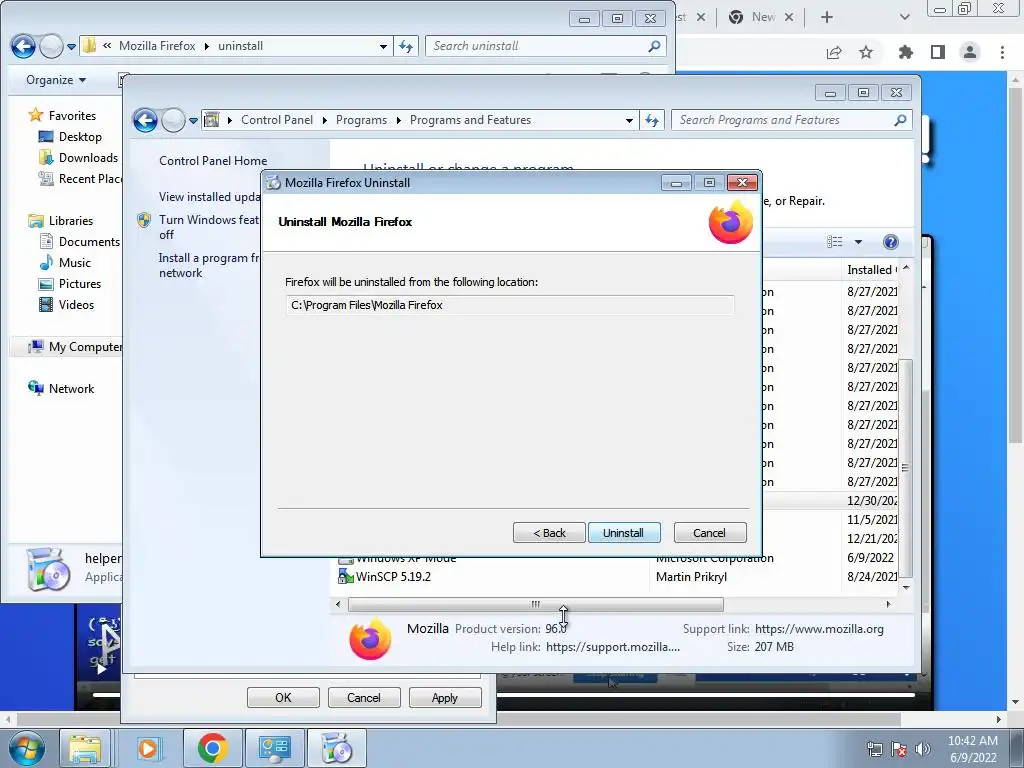Open the Organize menu in Explorer
This screenshot has width=1024, height=768.
coord(56,80)
